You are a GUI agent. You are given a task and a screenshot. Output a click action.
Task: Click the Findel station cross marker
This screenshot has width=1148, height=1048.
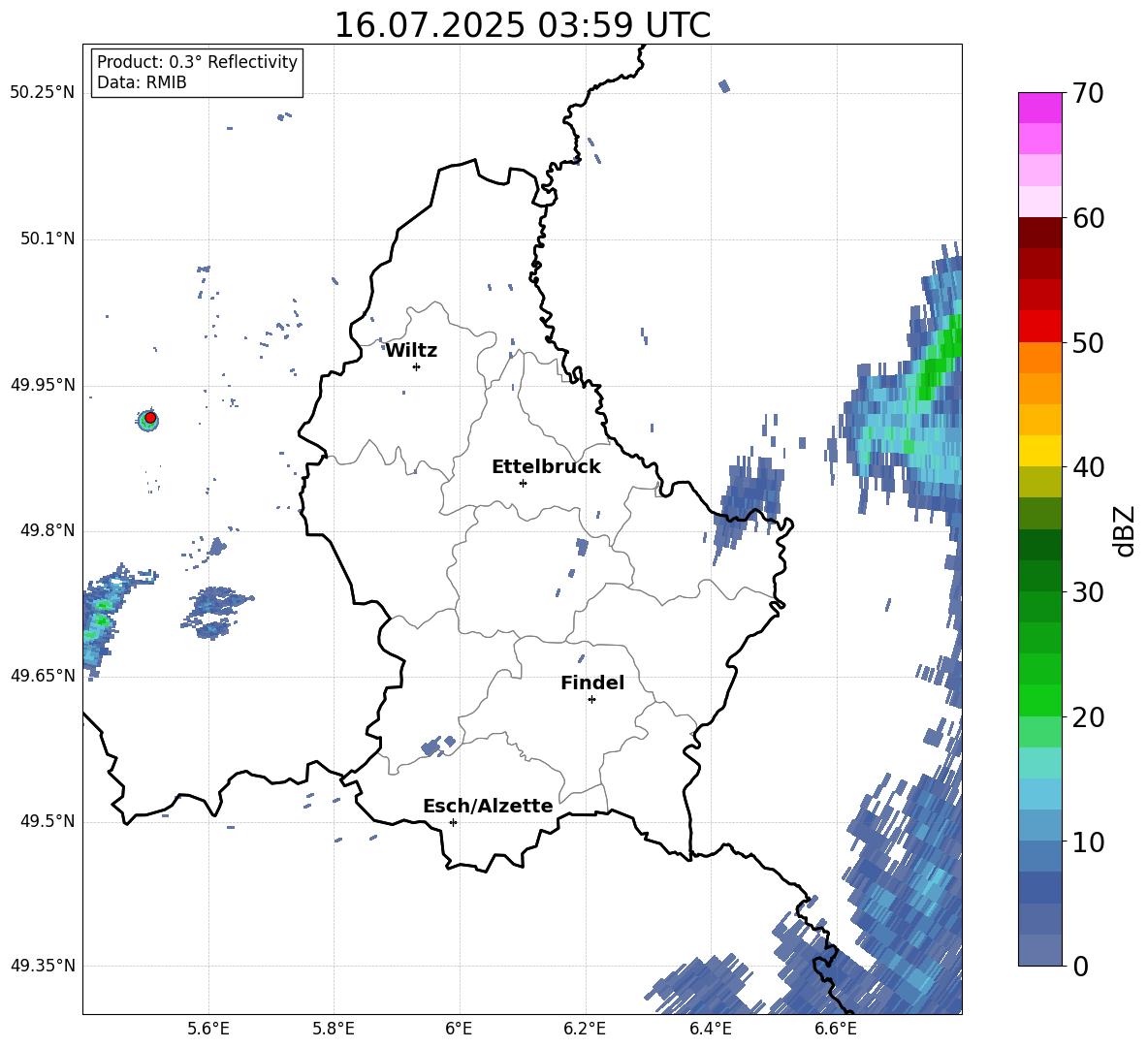(x=591, y=699)
